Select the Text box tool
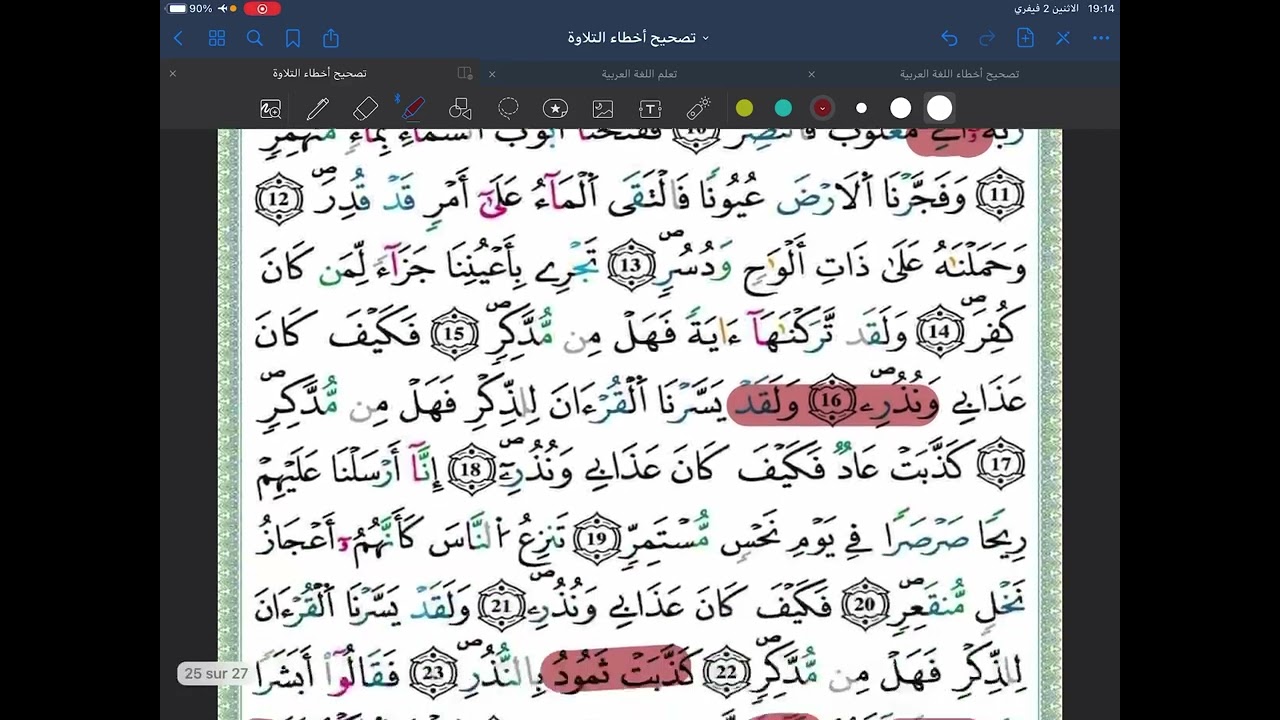Screen dimensions: 1280x720 pyautogui.click(x=650, y=109)
